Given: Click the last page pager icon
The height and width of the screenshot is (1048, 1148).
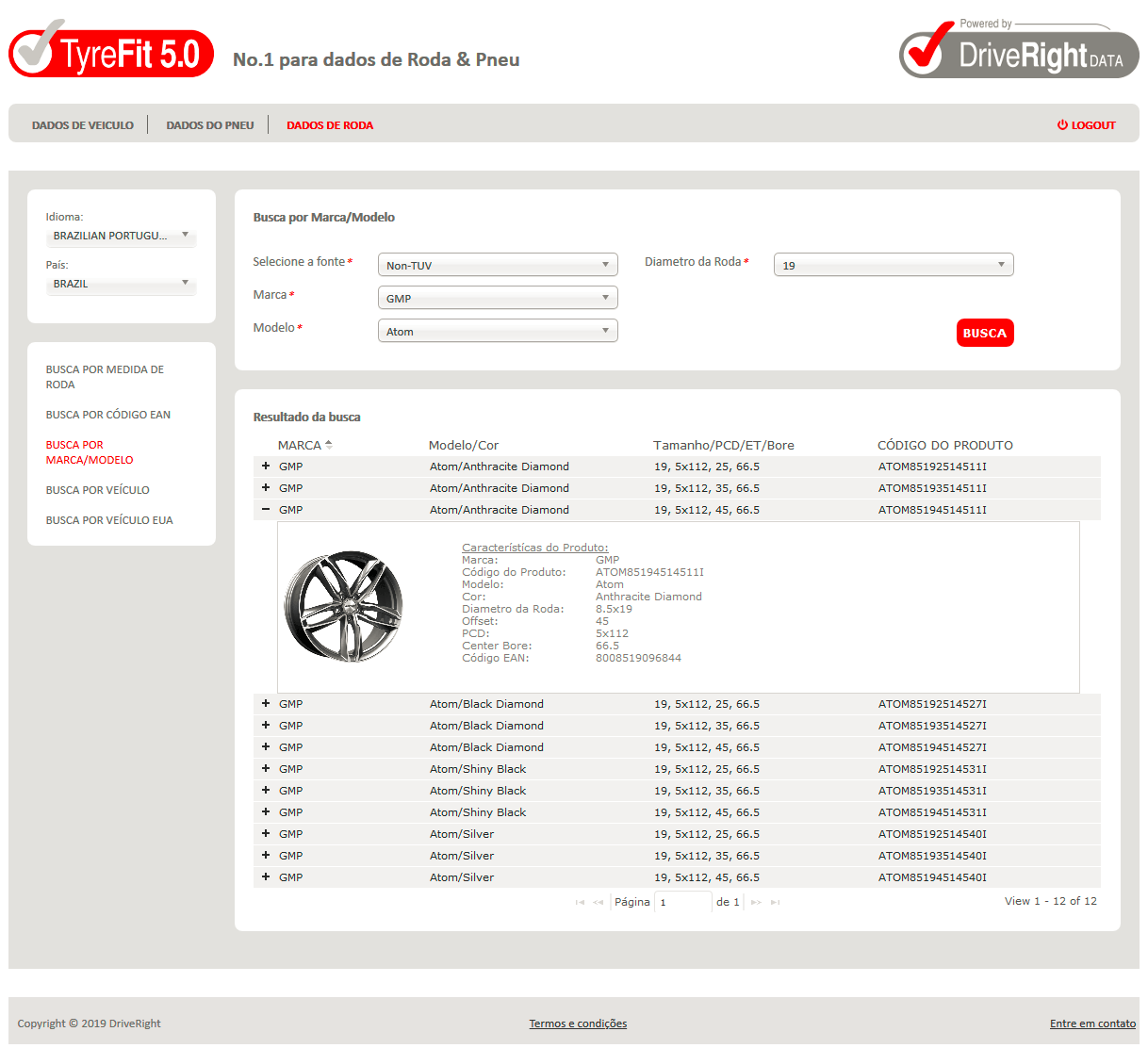Looking at the screenshot, I should (x=775, y=902).
